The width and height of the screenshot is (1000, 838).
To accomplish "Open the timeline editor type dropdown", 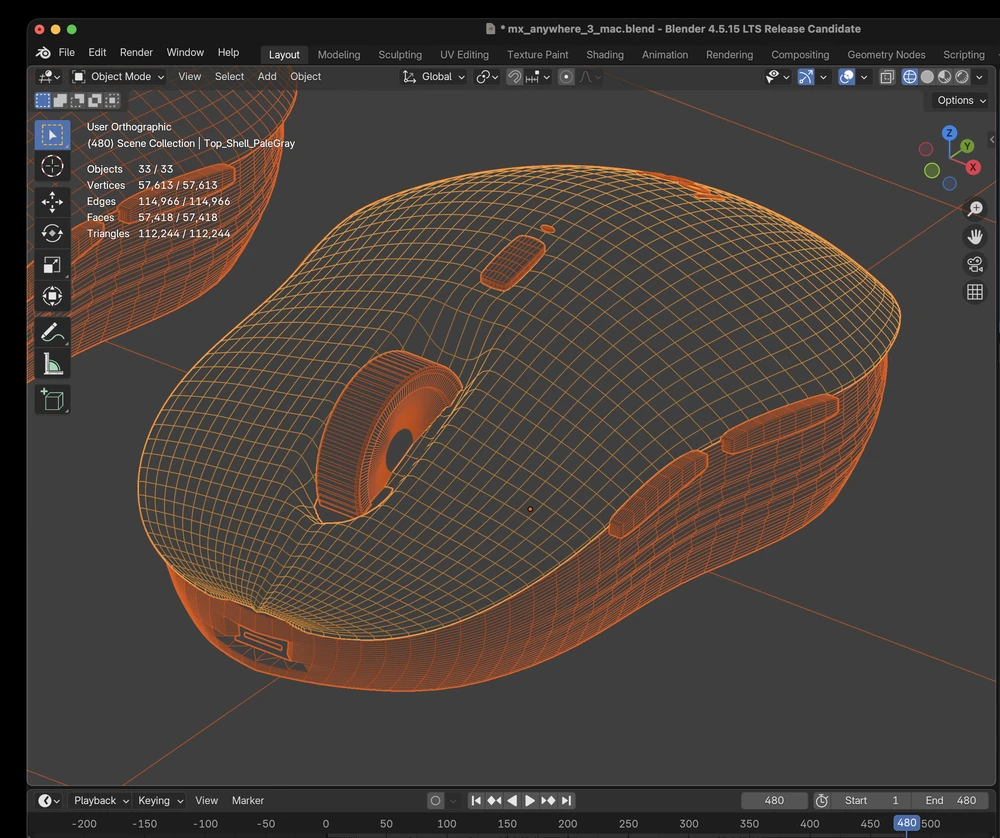I will 48,800.
